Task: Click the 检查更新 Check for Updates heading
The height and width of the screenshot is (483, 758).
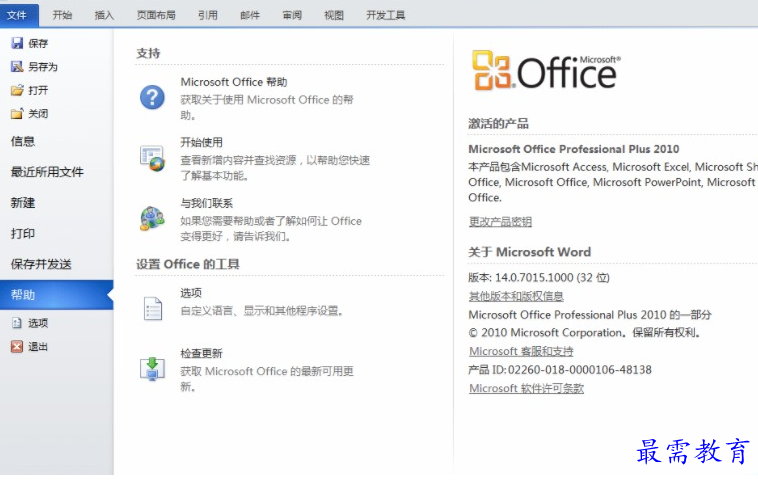Action: (x=201, y=353)
